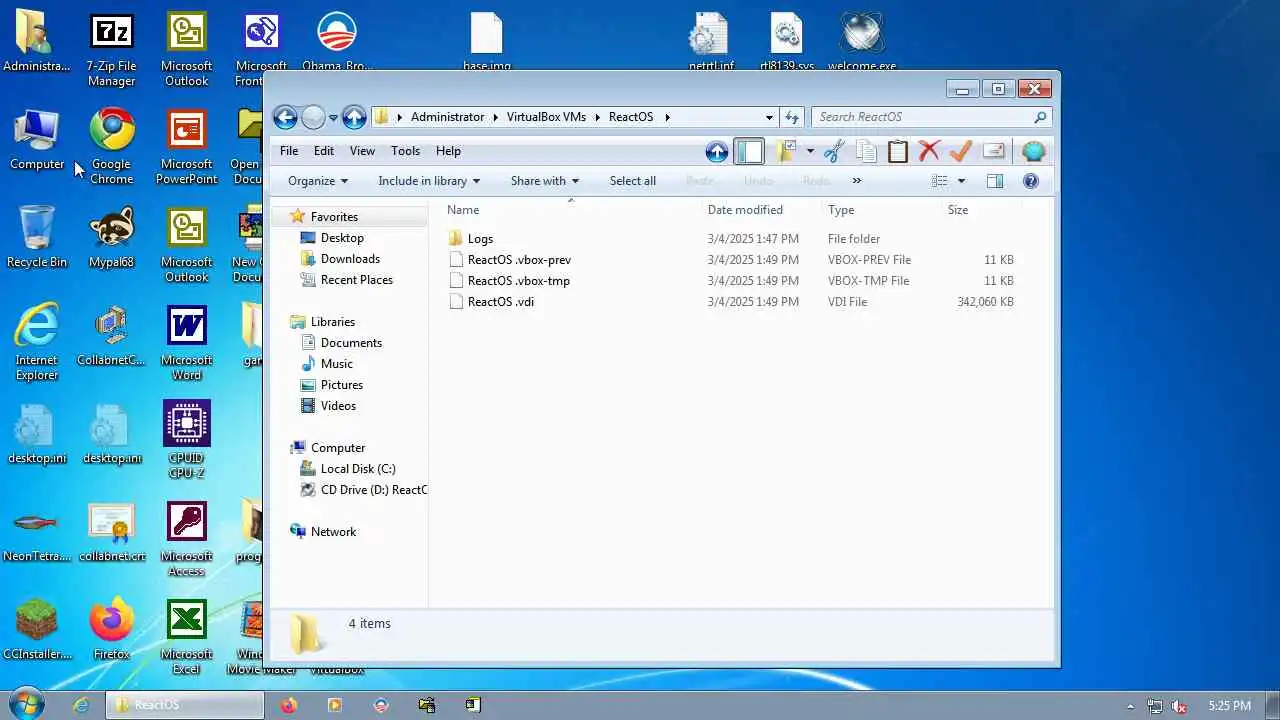Click the blue Help question mark icon
The image size is (1280, 720).
[1031, 181]
